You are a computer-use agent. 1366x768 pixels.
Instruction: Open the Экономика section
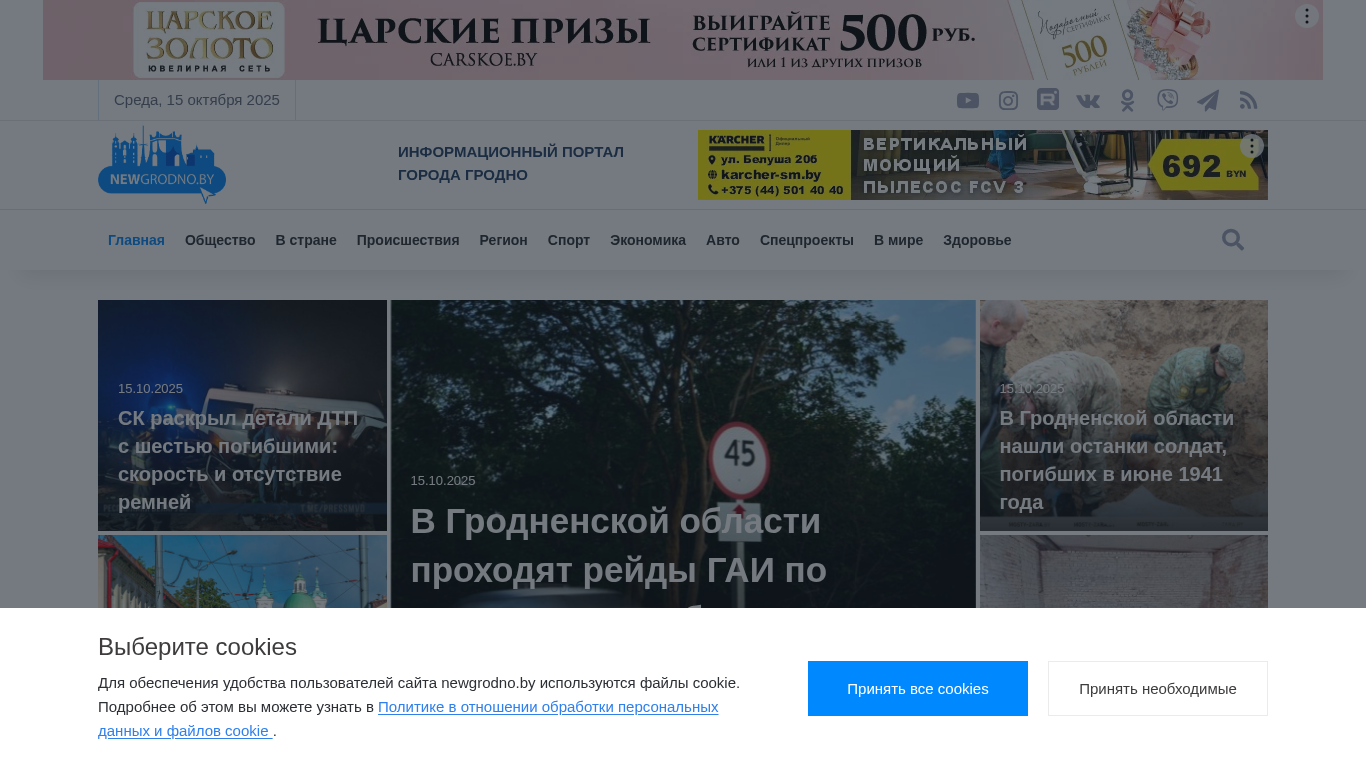[x=648, y=240]
